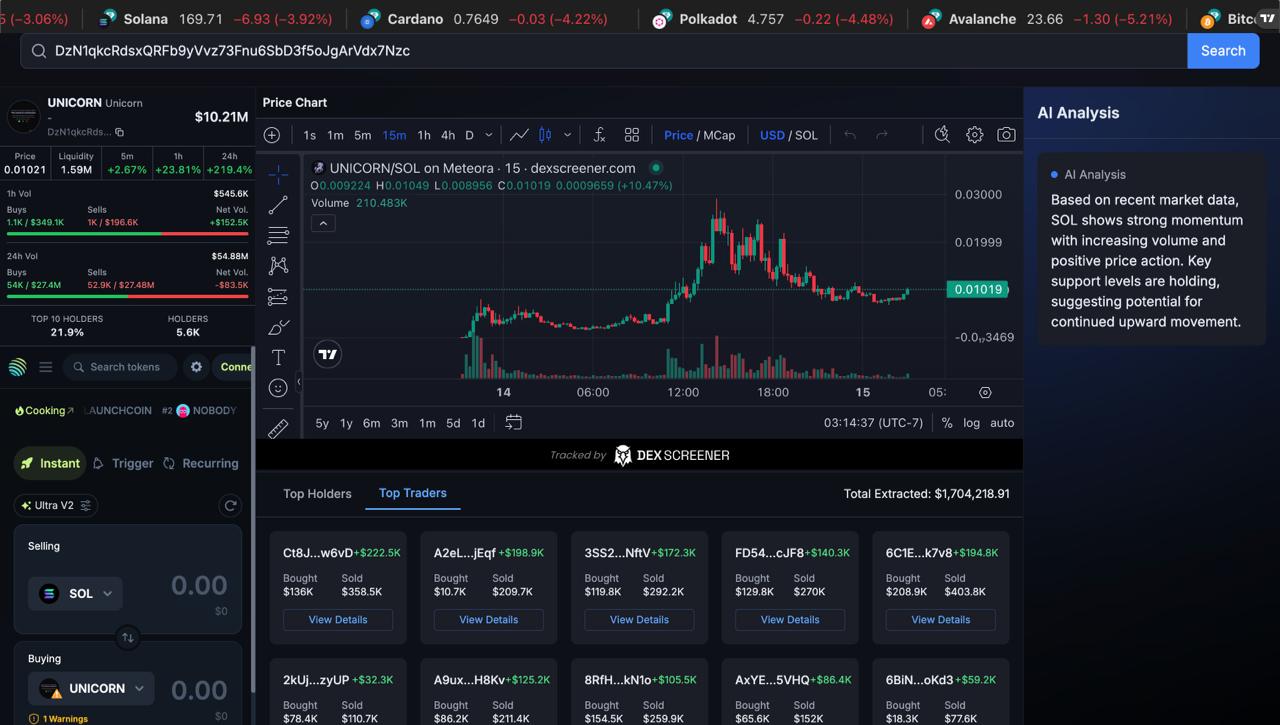Expand the timeframe dropdown arrow
Viewport: 1280px width, 725px height.
(x=489, y=135)
